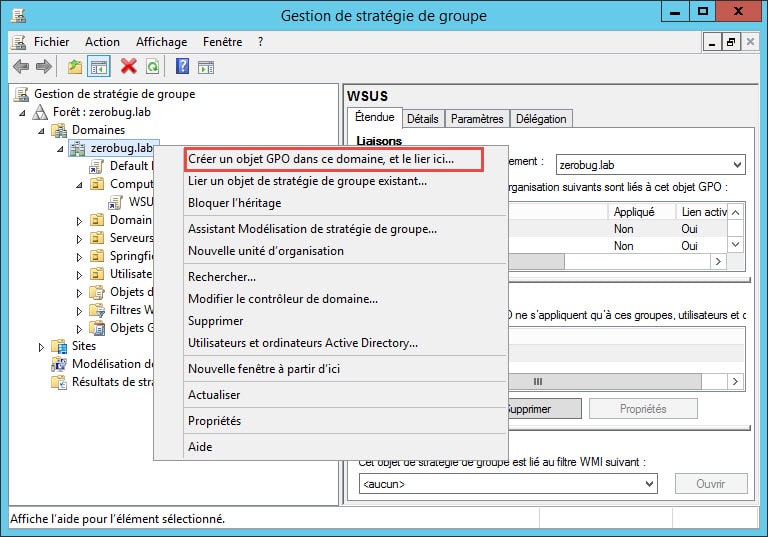Screen dimensions: 768x537
Task: Choose 'Lier un objet de stratégie de groupe existant'
Action: (307, 181)
